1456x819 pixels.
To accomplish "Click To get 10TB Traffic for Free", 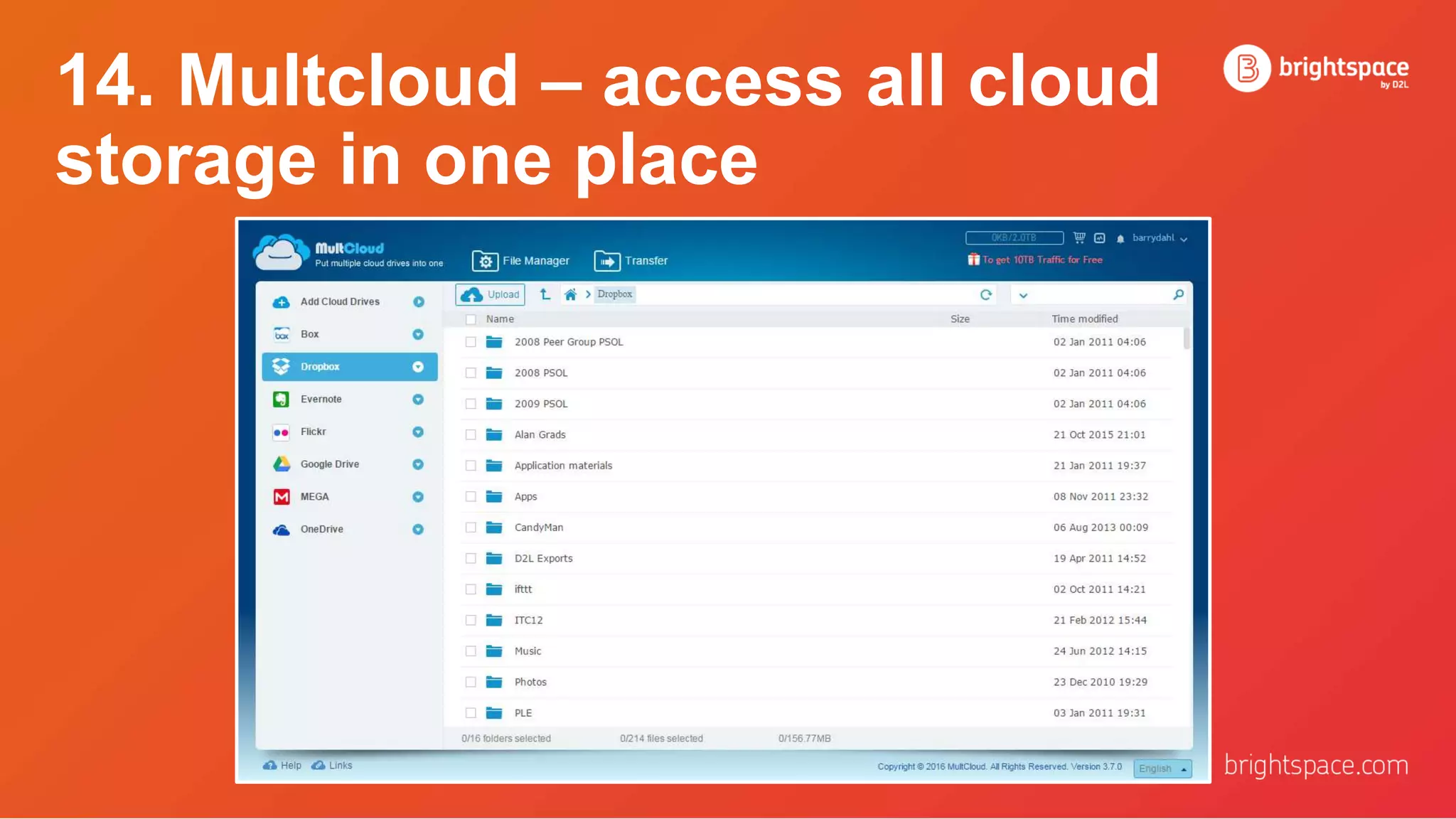I will [x=1042, y=260].
